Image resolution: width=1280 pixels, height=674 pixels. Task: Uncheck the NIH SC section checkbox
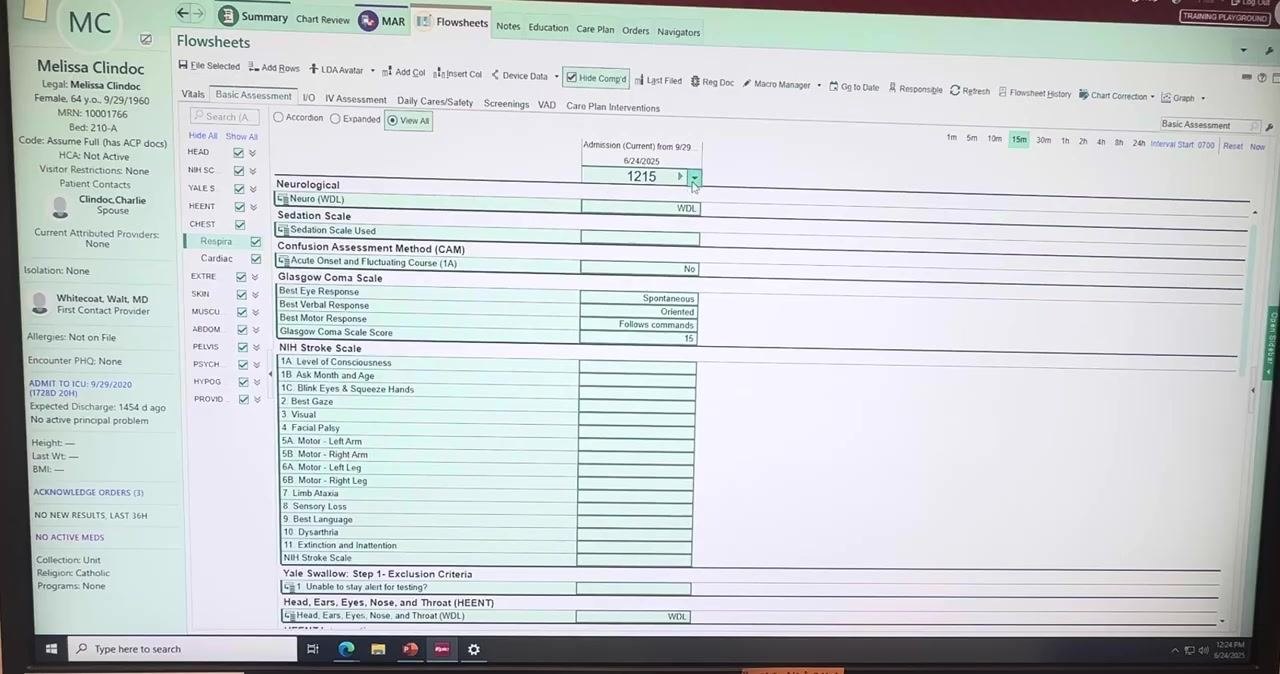coord(238,171)
